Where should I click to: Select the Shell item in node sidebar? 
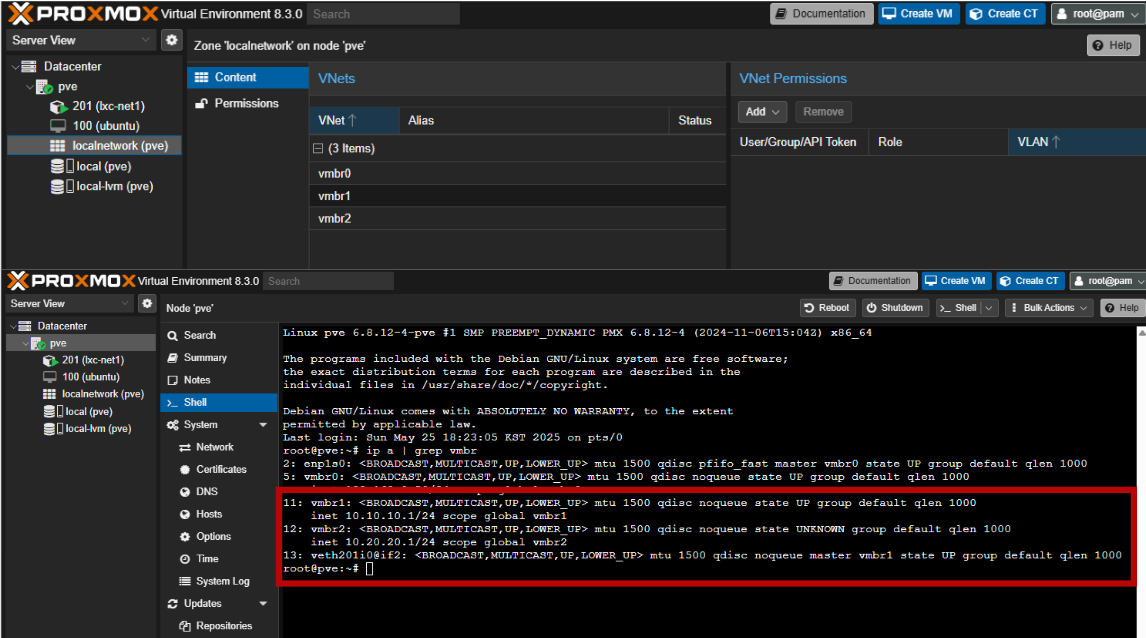click(219, 403)
